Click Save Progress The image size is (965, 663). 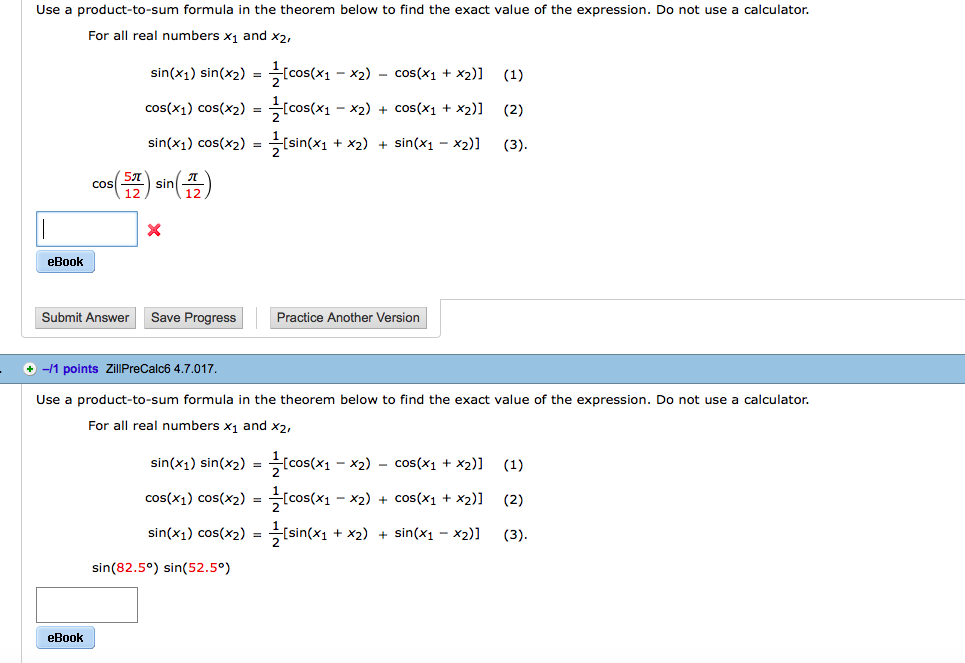(193, 317)
